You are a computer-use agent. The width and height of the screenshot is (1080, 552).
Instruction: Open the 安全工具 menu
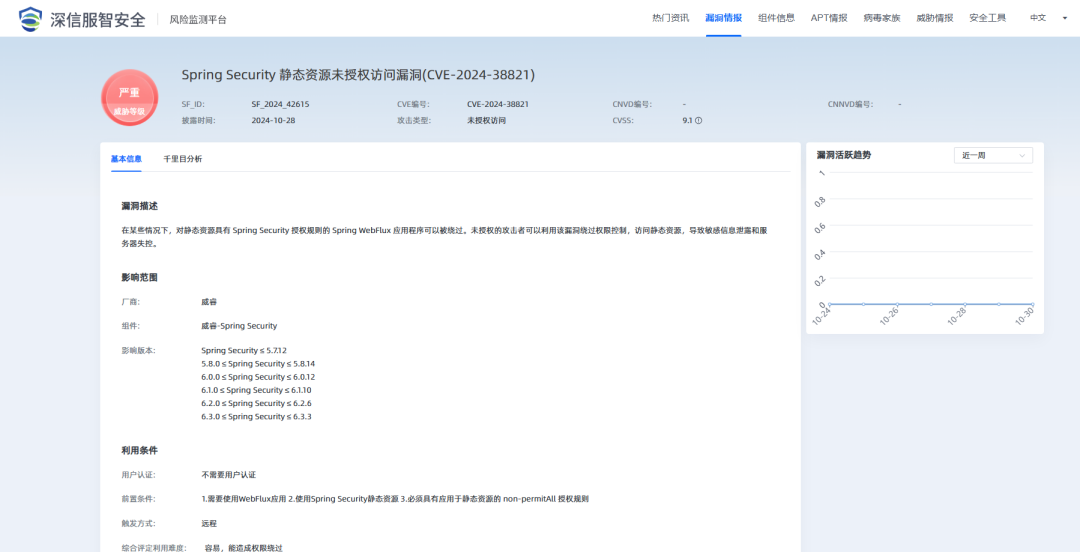(987, 18)
